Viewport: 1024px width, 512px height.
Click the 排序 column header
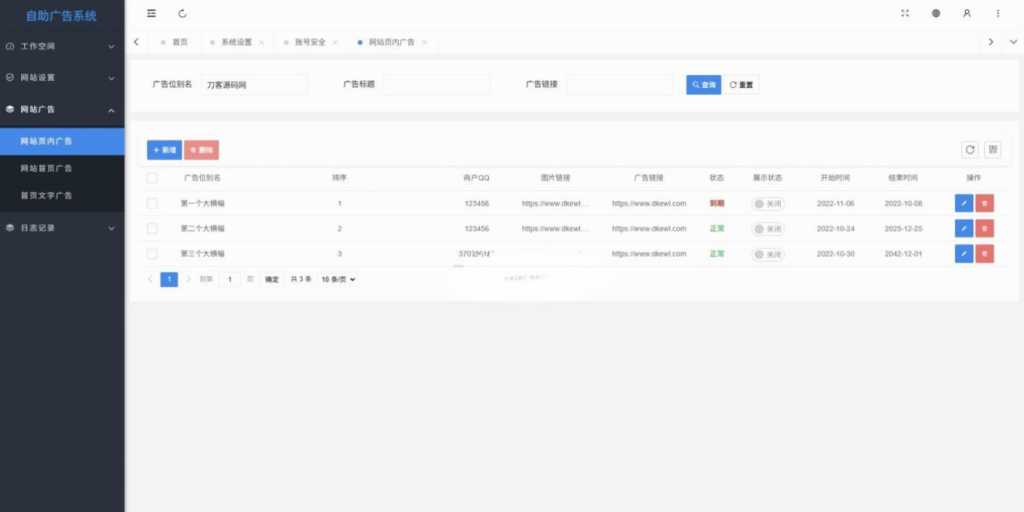point(339,178)
